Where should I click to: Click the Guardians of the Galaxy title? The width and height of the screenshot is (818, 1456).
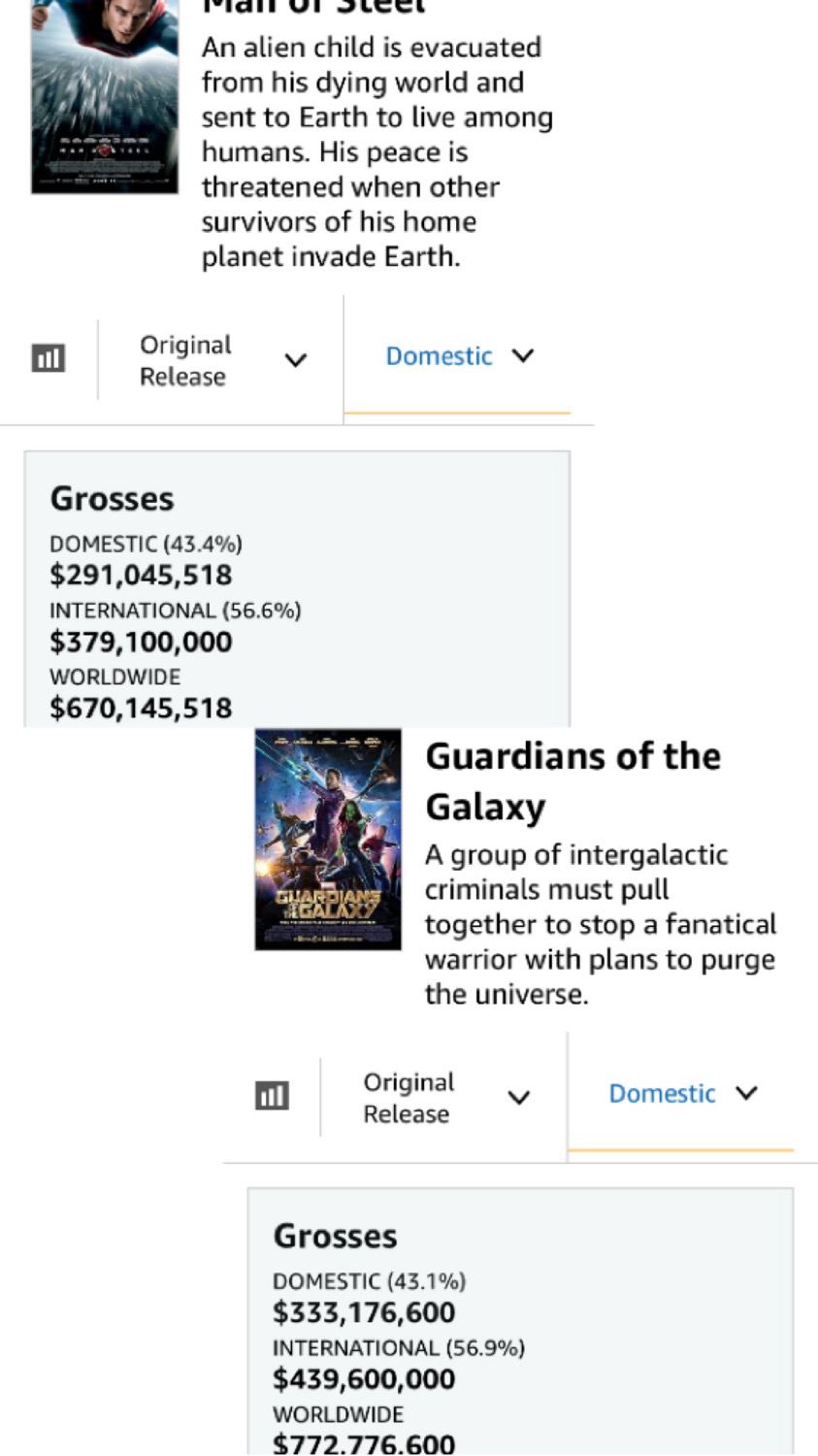tap(573, 781)
